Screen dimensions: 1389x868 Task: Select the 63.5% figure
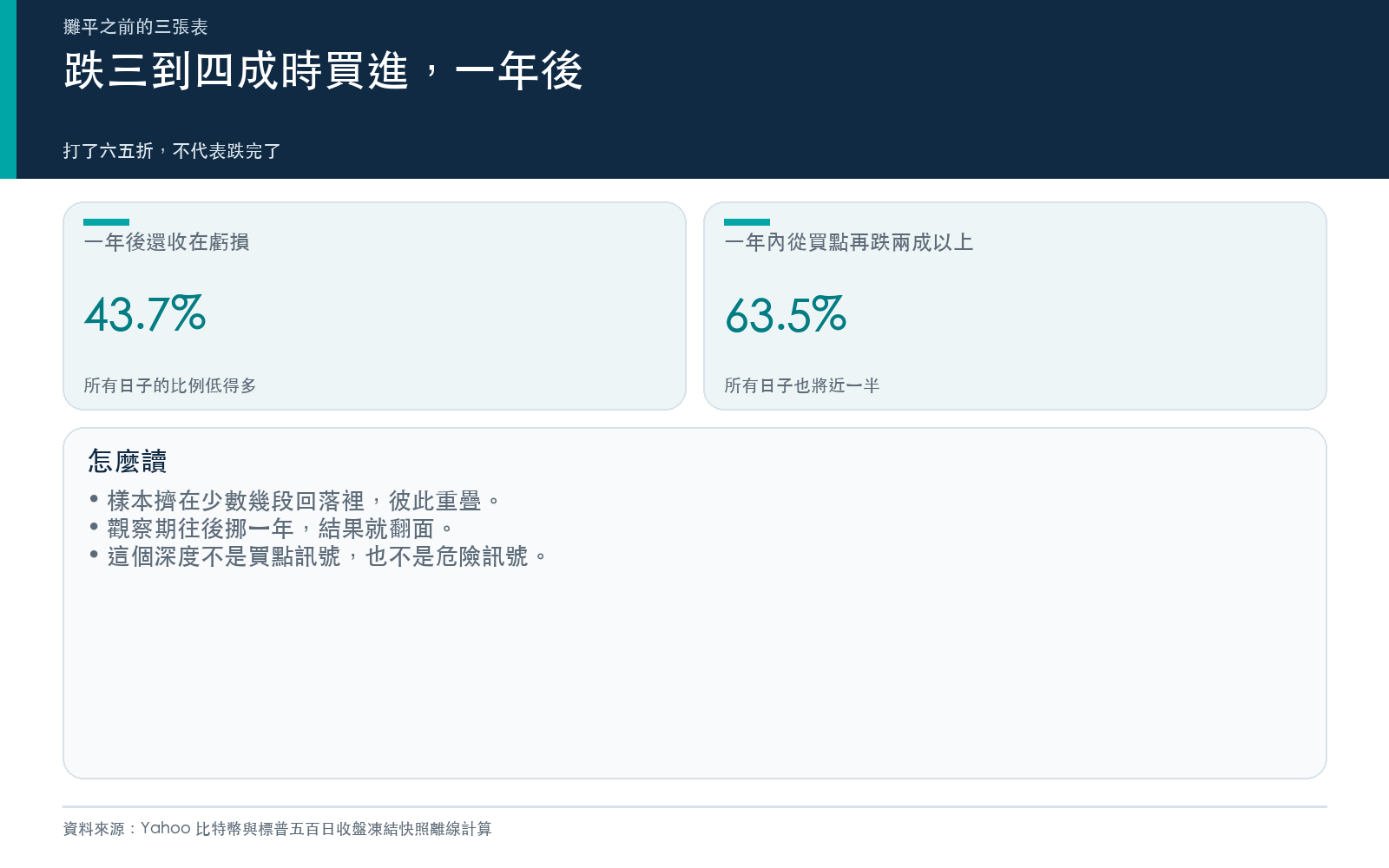pos(786,314)
